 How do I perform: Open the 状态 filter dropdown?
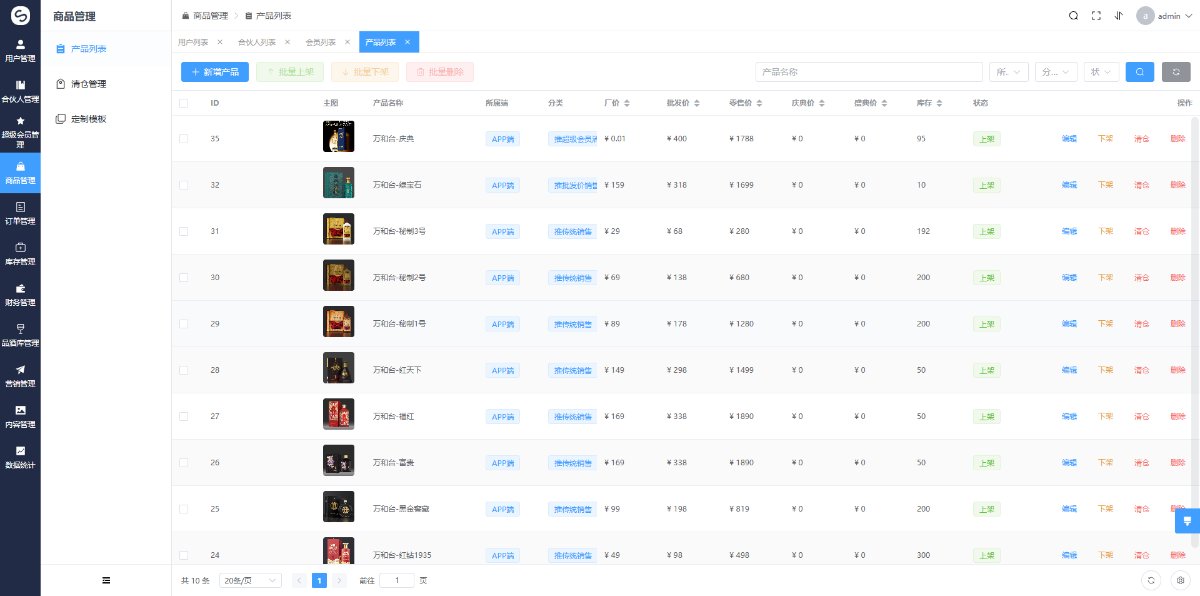tap(1102, 72)
